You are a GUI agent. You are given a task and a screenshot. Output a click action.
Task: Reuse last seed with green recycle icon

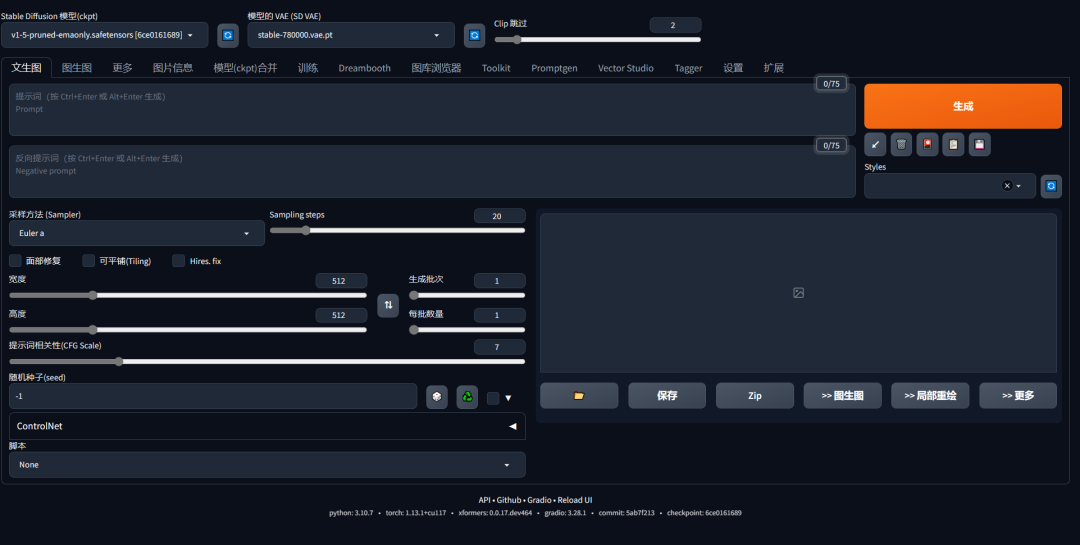[467, 397]
